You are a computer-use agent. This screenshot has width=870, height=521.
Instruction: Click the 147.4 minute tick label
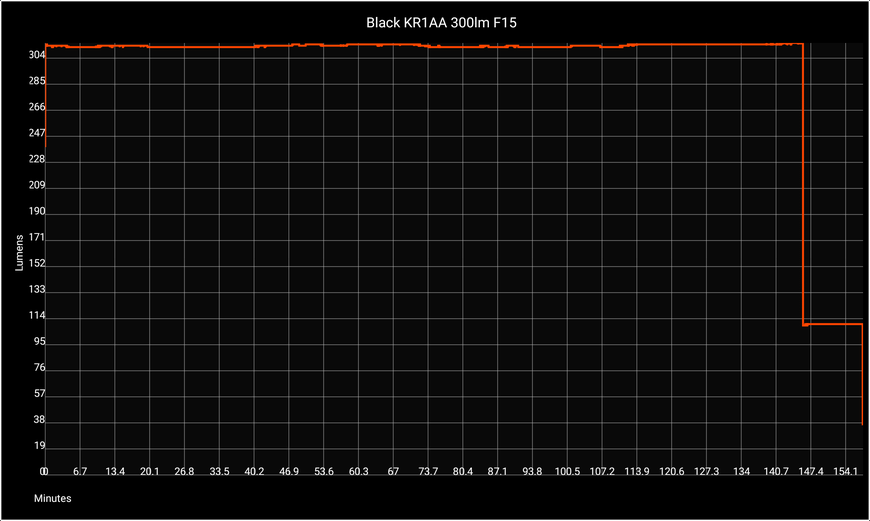coord(811,472)
